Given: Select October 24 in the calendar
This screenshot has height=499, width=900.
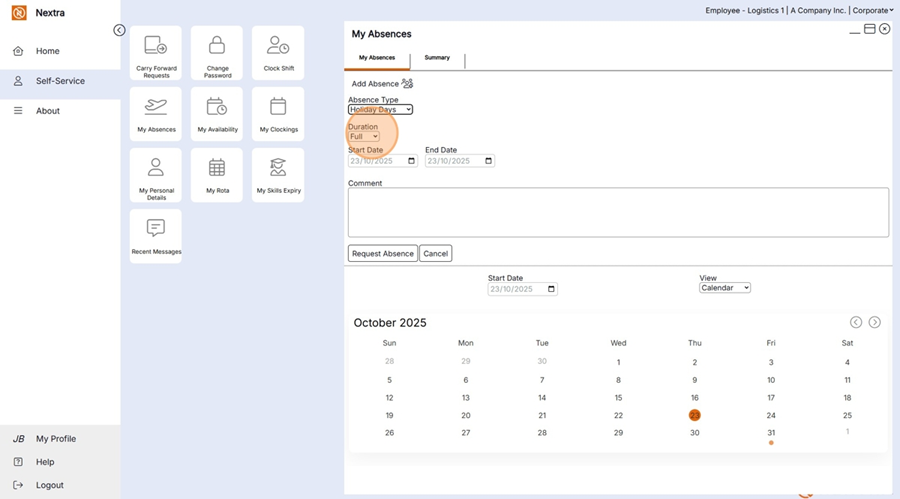Looking at the screenshot, I should 771,415.
